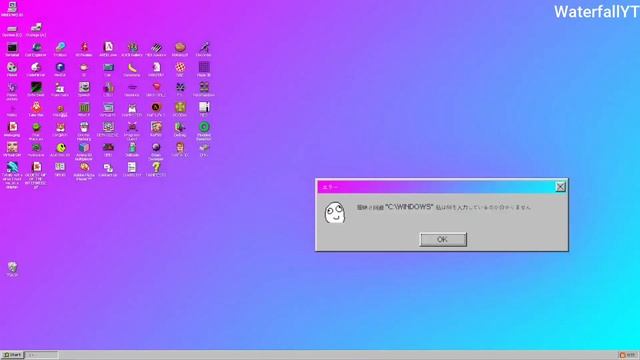
Task: Open the blue dolphin not-a-virus icon
Action: tap(12, 167)
